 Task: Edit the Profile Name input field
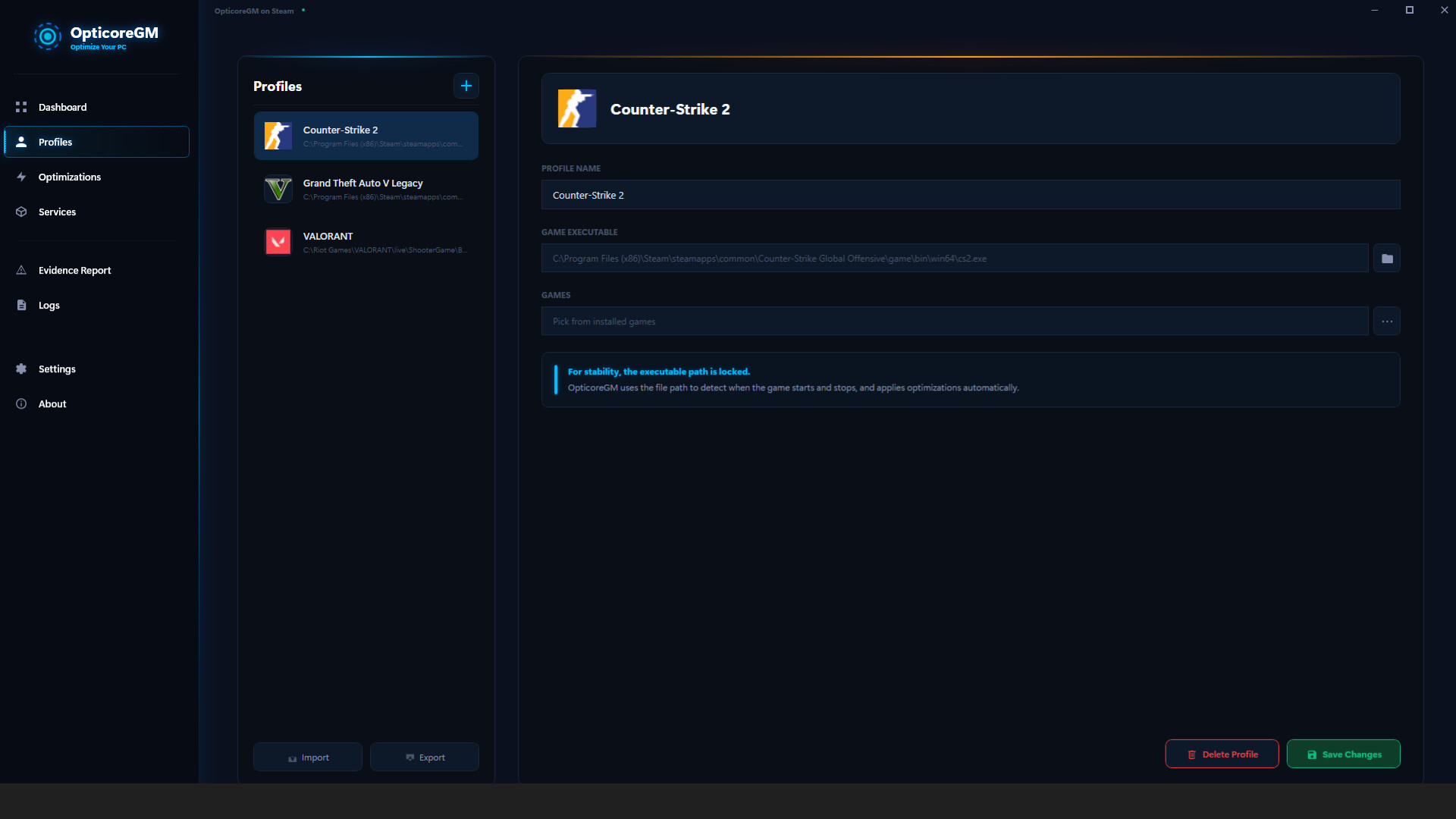point(971,195)
